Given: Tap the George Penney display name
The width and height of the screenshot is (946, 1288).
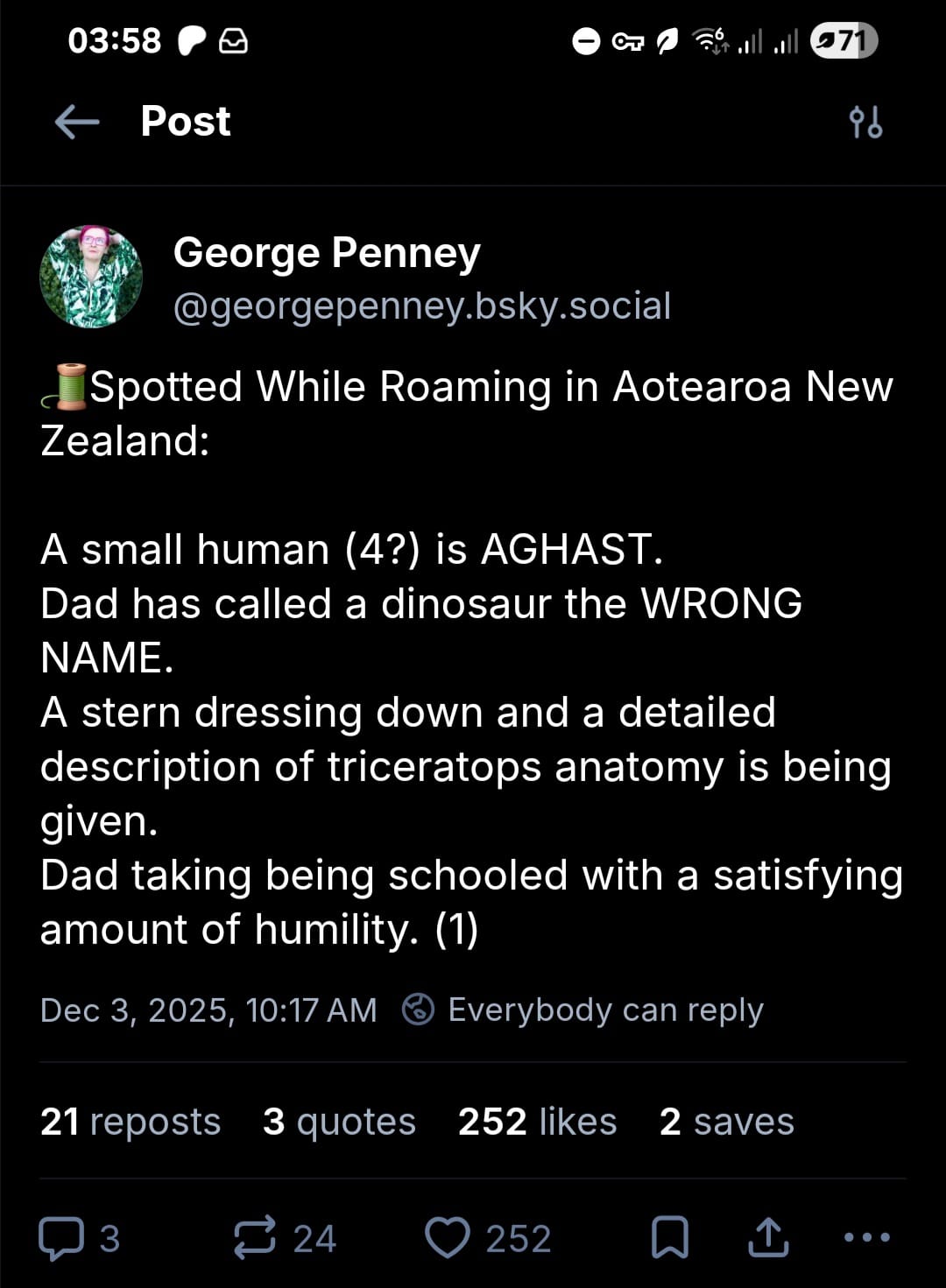Looking at the screenshot, I should (x=327, y=252).
